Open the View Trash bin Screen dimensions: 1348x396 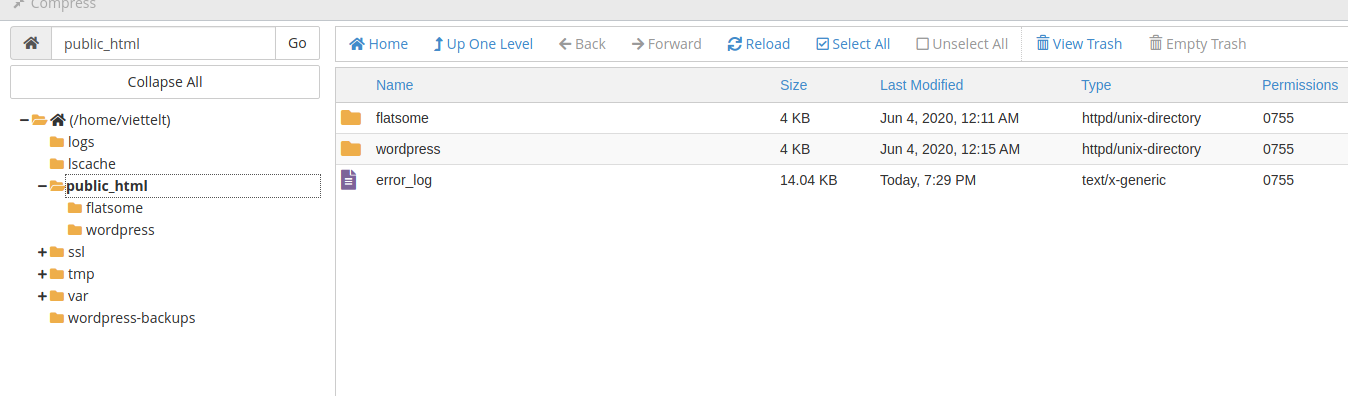(x=1079, y=44)
